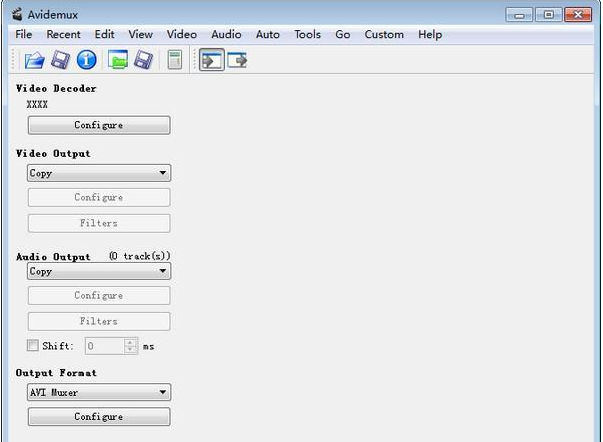Open the Audio menu

tap(226, 35)
